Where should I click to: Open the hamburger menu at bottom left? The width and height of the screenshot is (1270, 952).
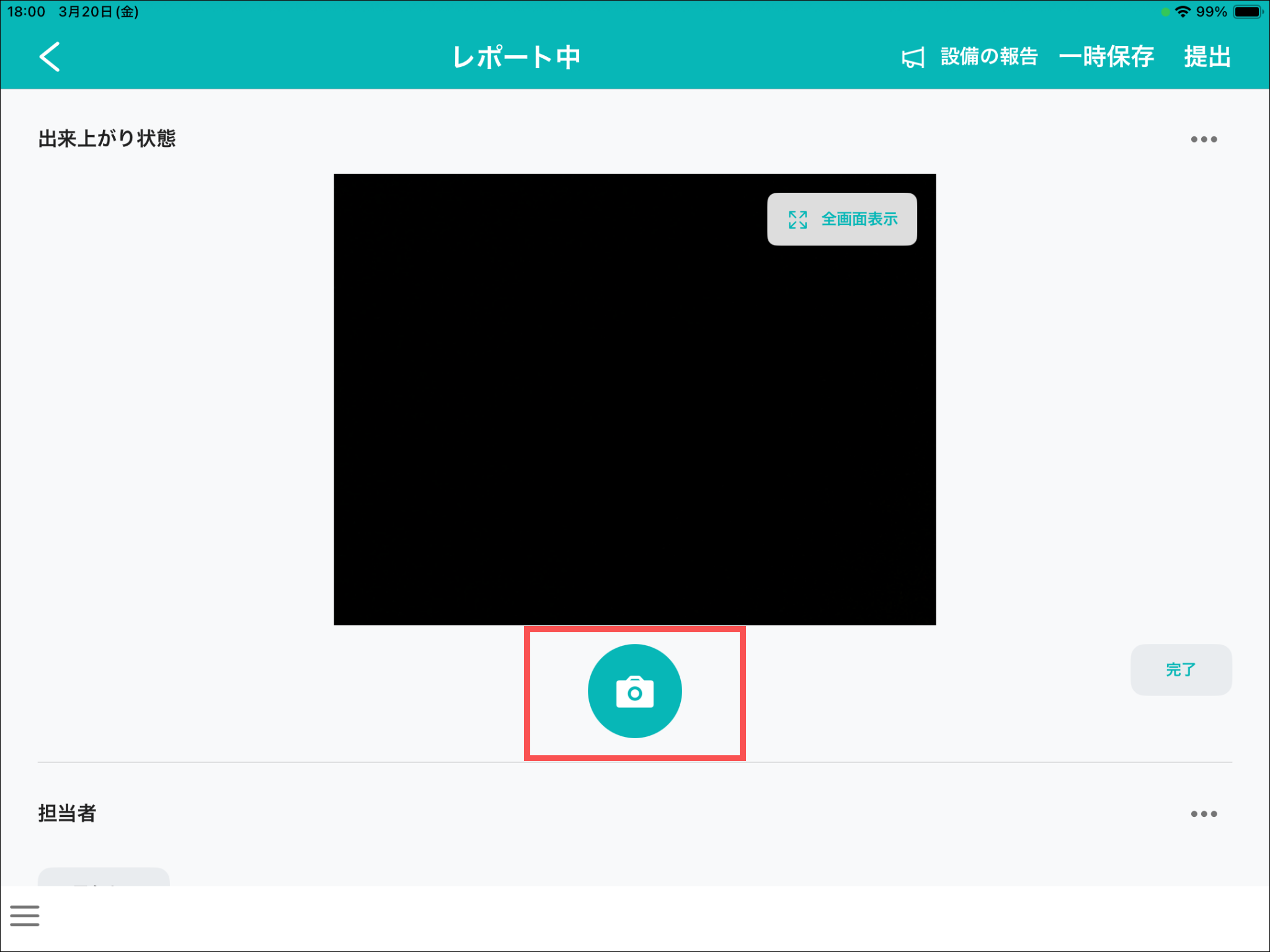(x=25, y=915)
